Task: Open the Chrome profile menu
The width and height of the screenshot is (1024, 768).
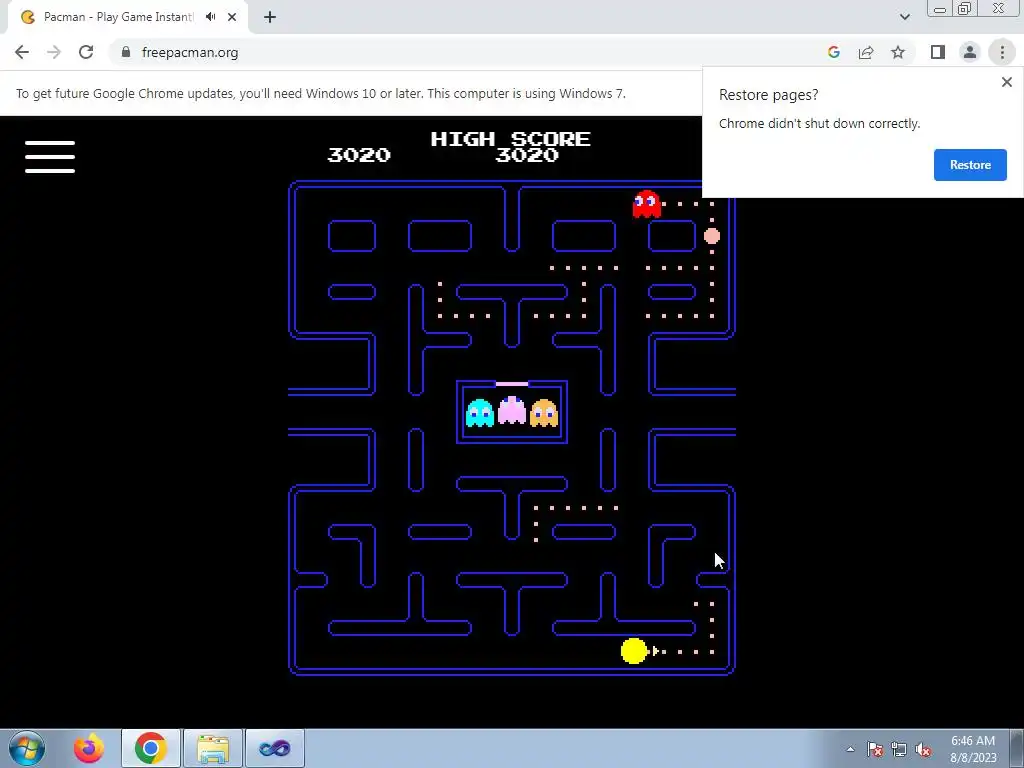Action: 970,52
